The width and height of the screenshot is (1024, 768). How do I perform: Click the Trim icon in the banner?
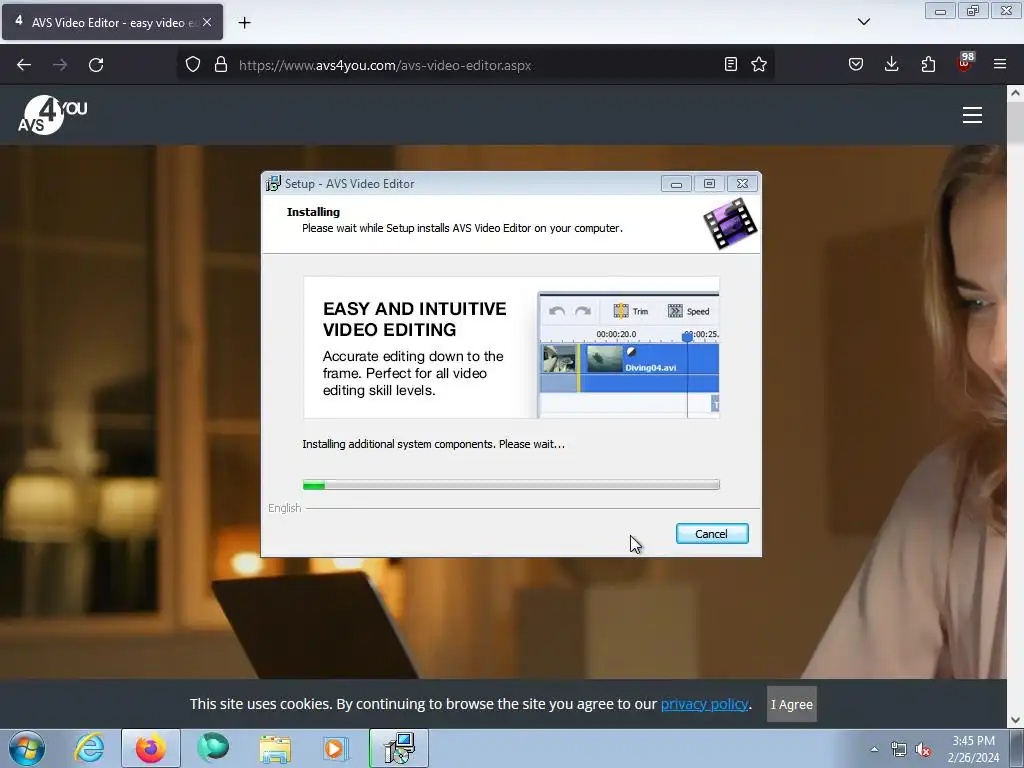621,311
